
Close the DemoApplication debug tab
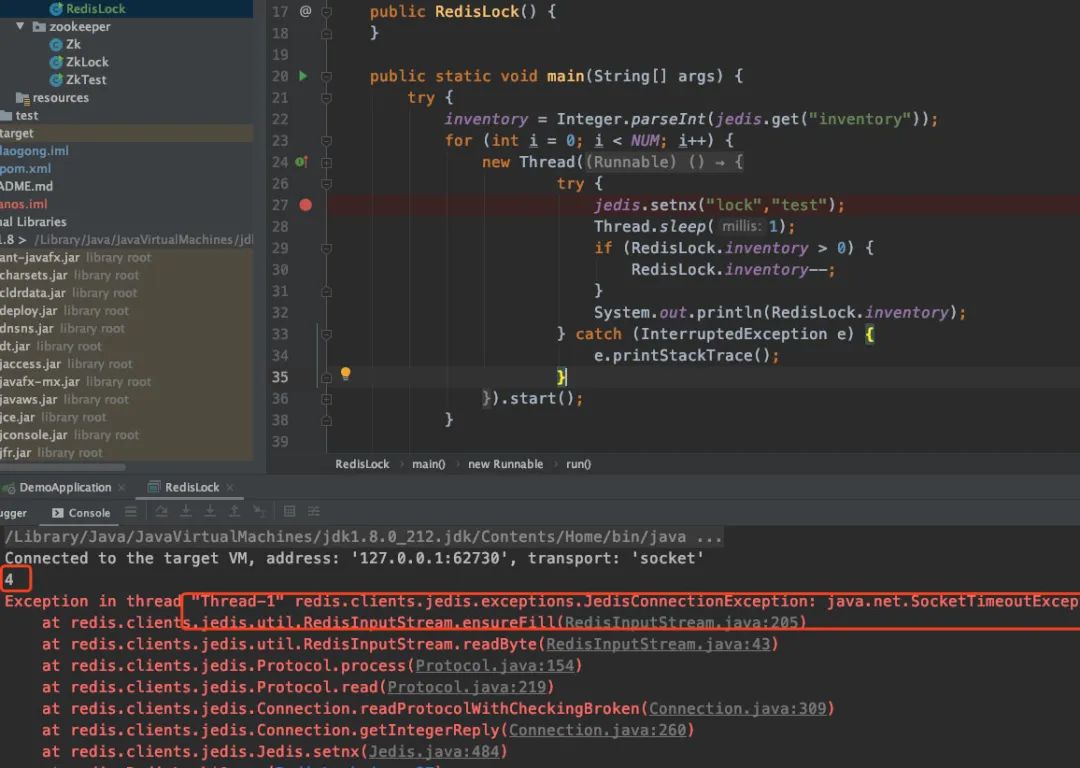coord(122,488)
